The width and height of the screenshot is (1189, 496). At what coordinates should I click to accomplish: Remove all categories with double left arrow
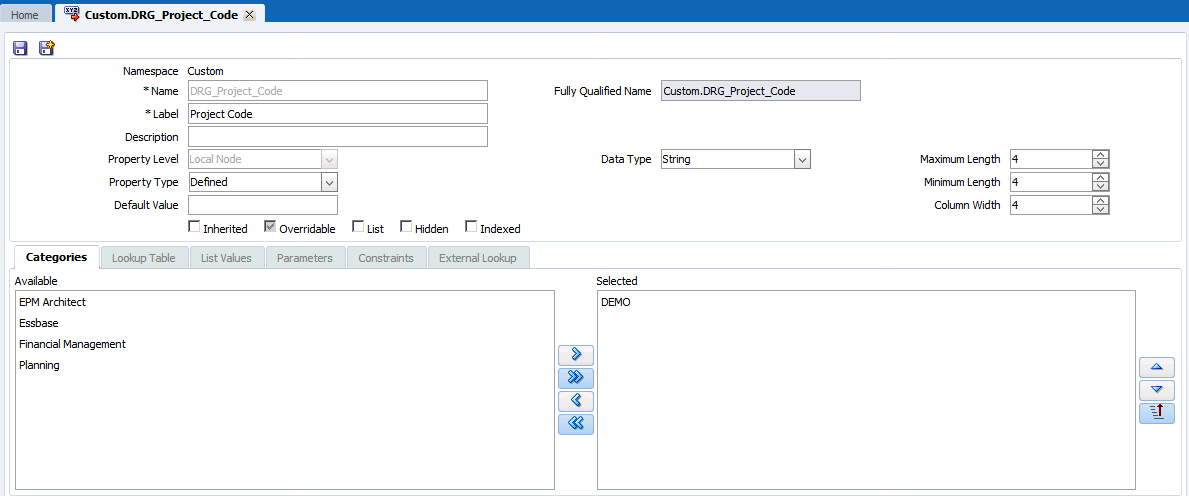576,424
